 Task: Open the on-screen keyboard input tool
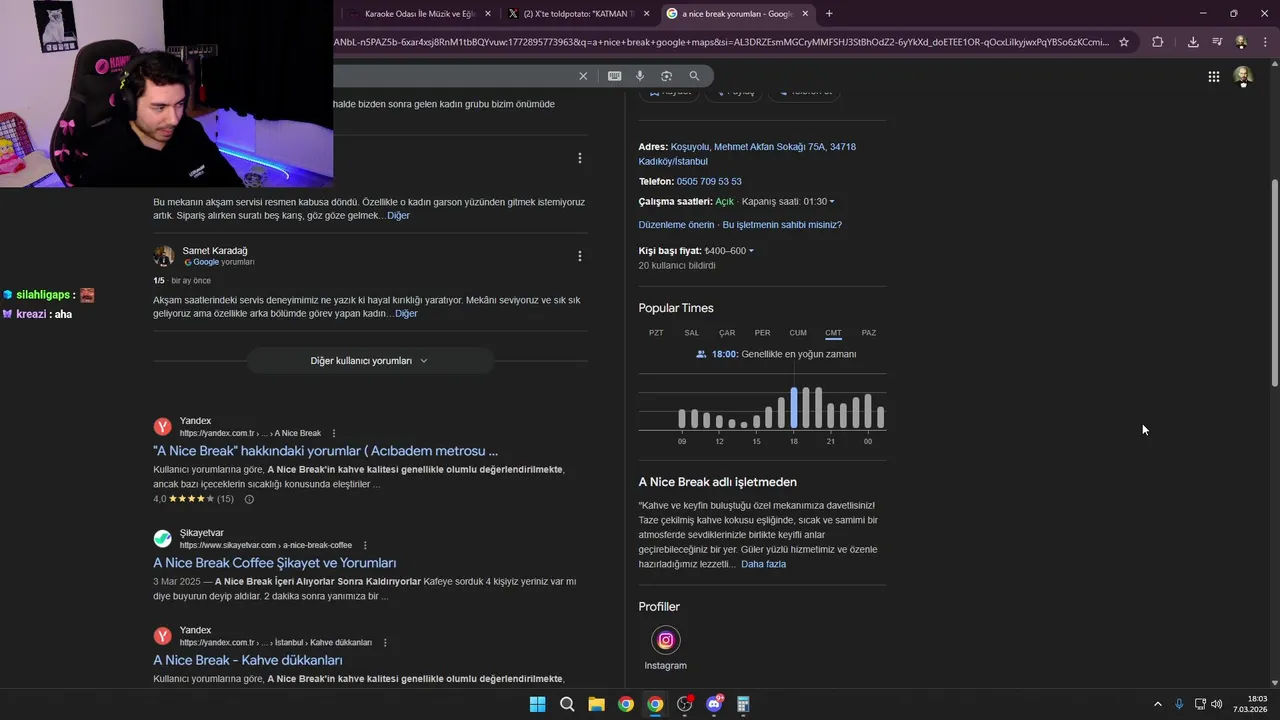tap(614, 76)
